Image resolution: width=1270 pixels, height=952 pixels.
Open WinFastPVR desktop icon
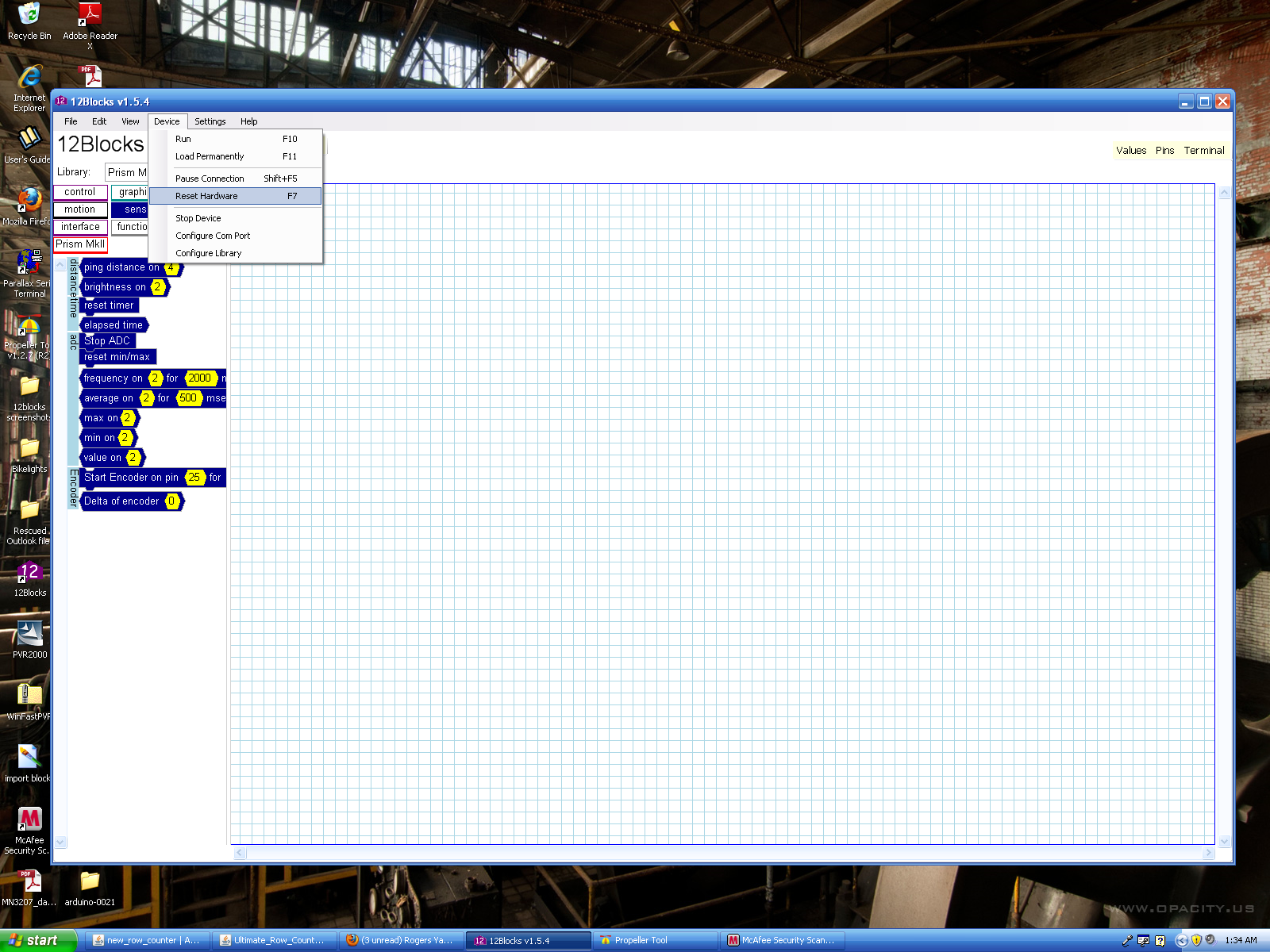[29, 702]
